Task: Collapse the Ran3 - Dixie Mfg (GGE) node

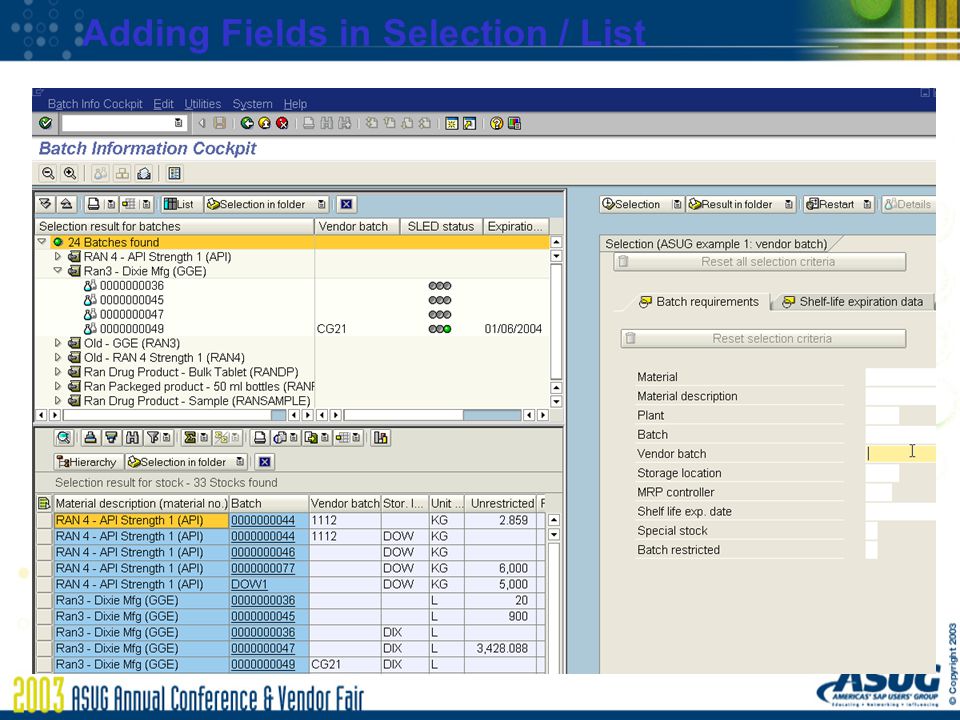Action: click(58, 271)
